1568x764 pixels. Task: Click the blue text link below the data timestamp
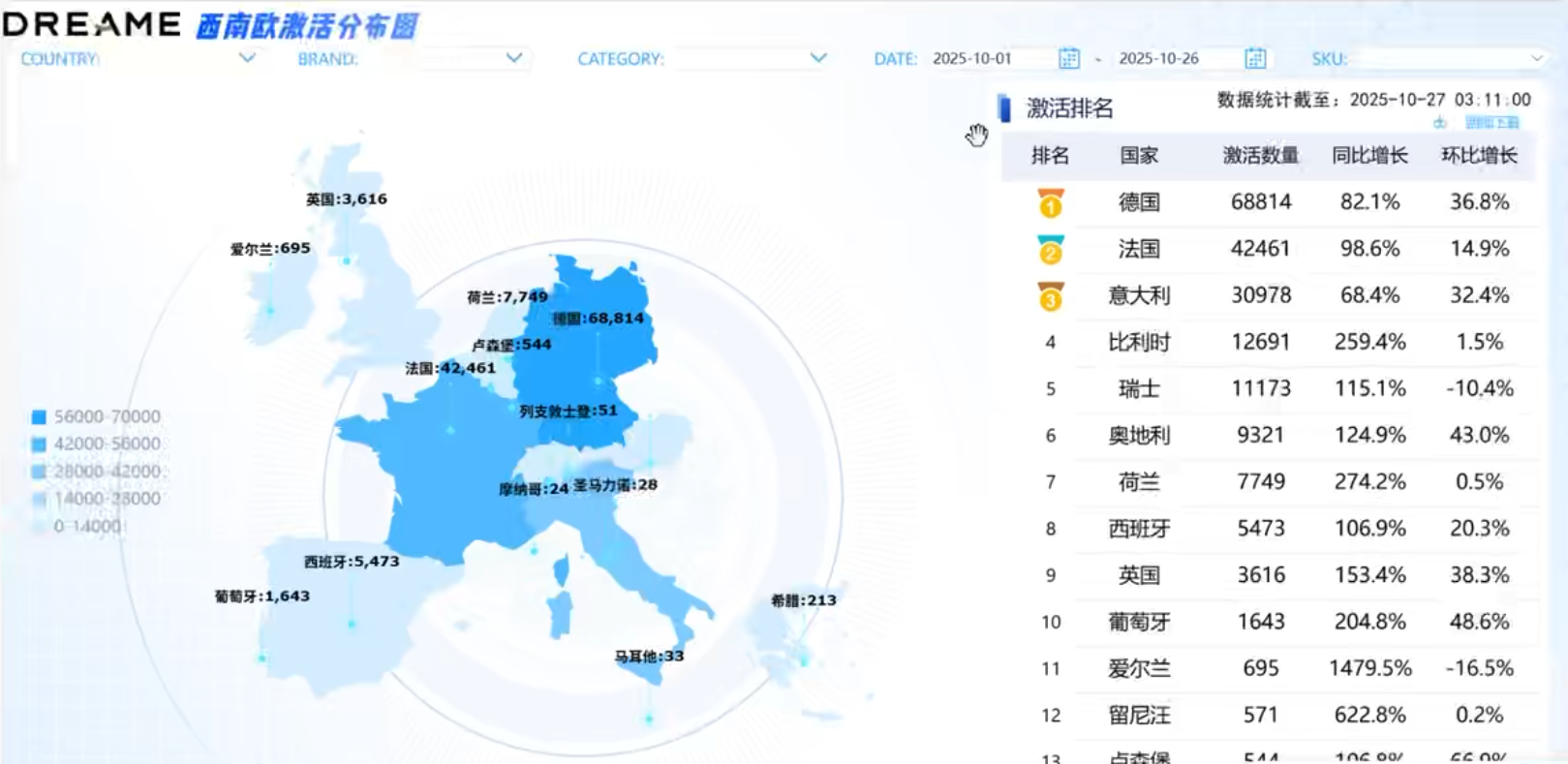click(x=1491, y=123)
